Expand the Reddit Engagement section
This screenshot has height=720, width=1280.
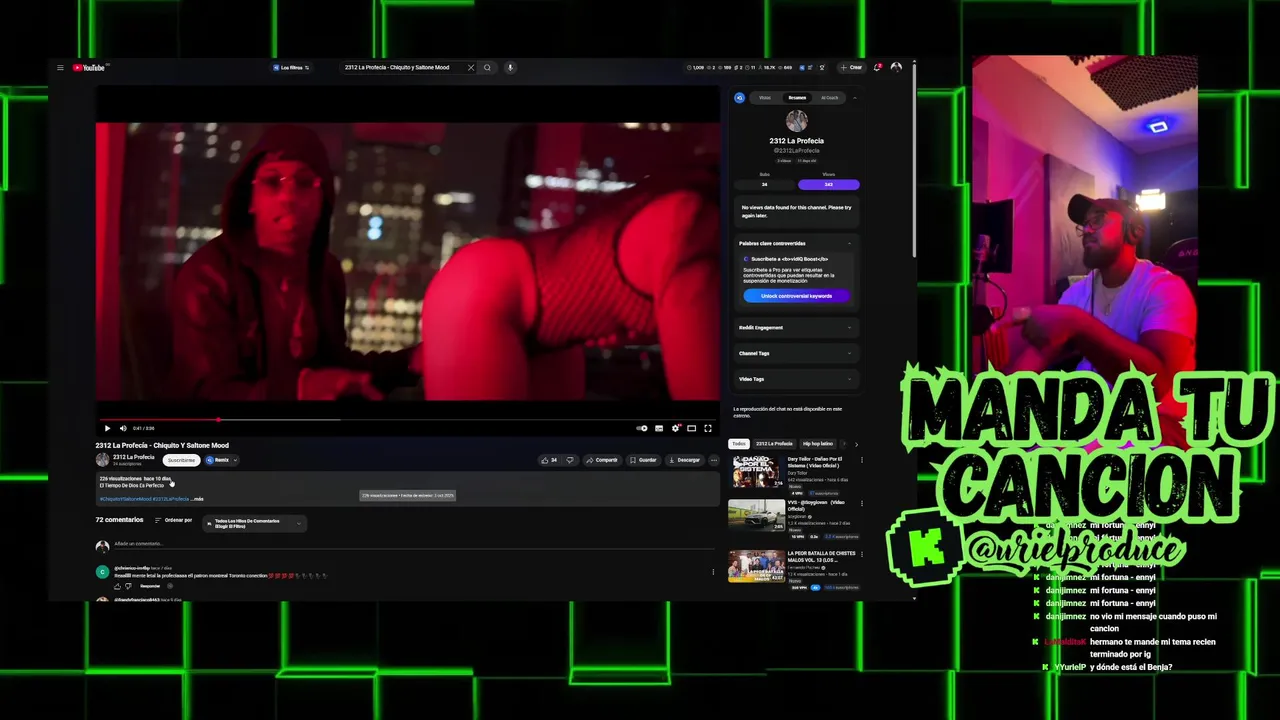[x=796, y=328]
